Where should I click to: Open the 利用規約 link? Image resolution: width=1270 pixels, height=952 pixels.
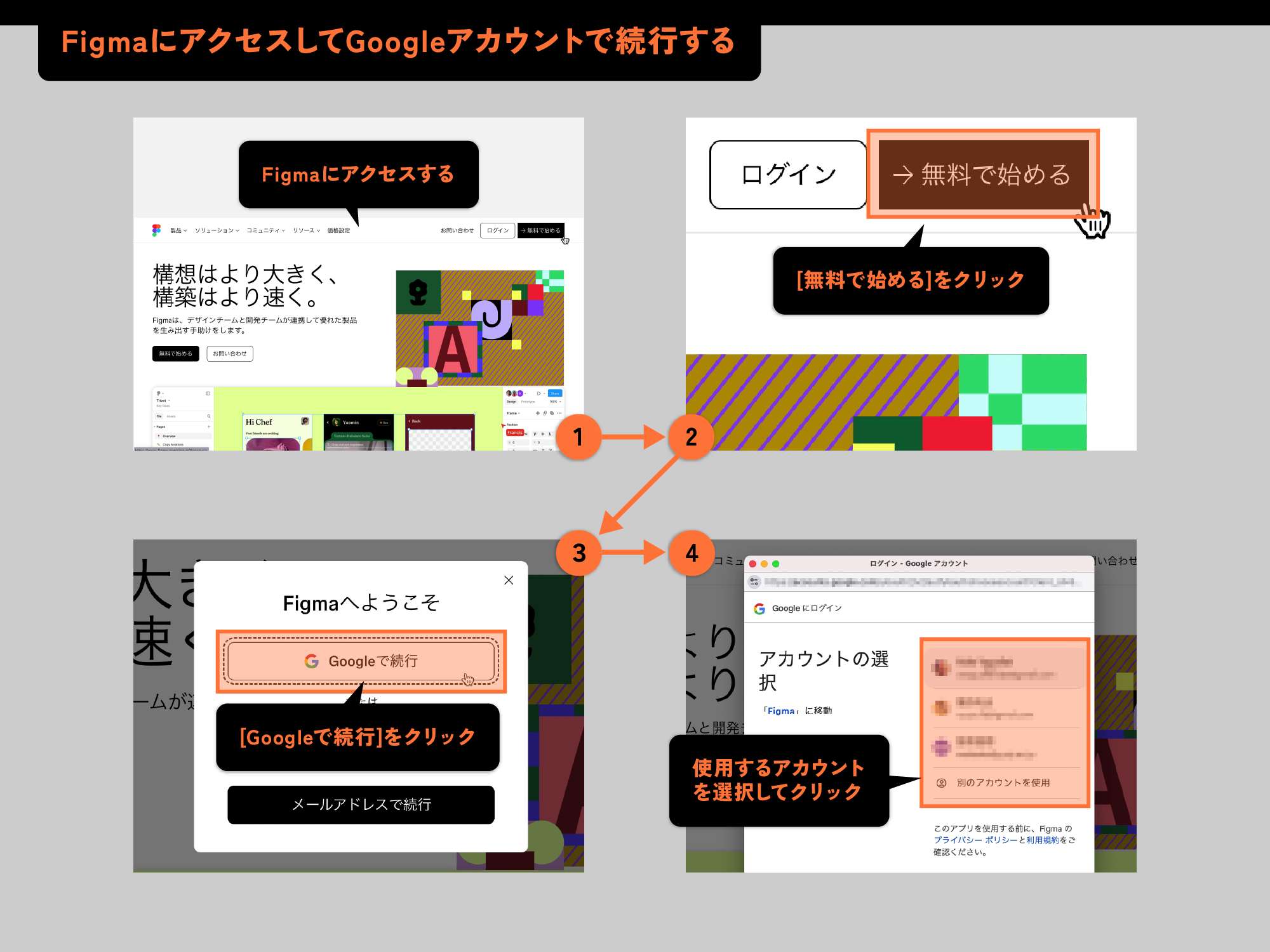click(x=1043, y=840)
